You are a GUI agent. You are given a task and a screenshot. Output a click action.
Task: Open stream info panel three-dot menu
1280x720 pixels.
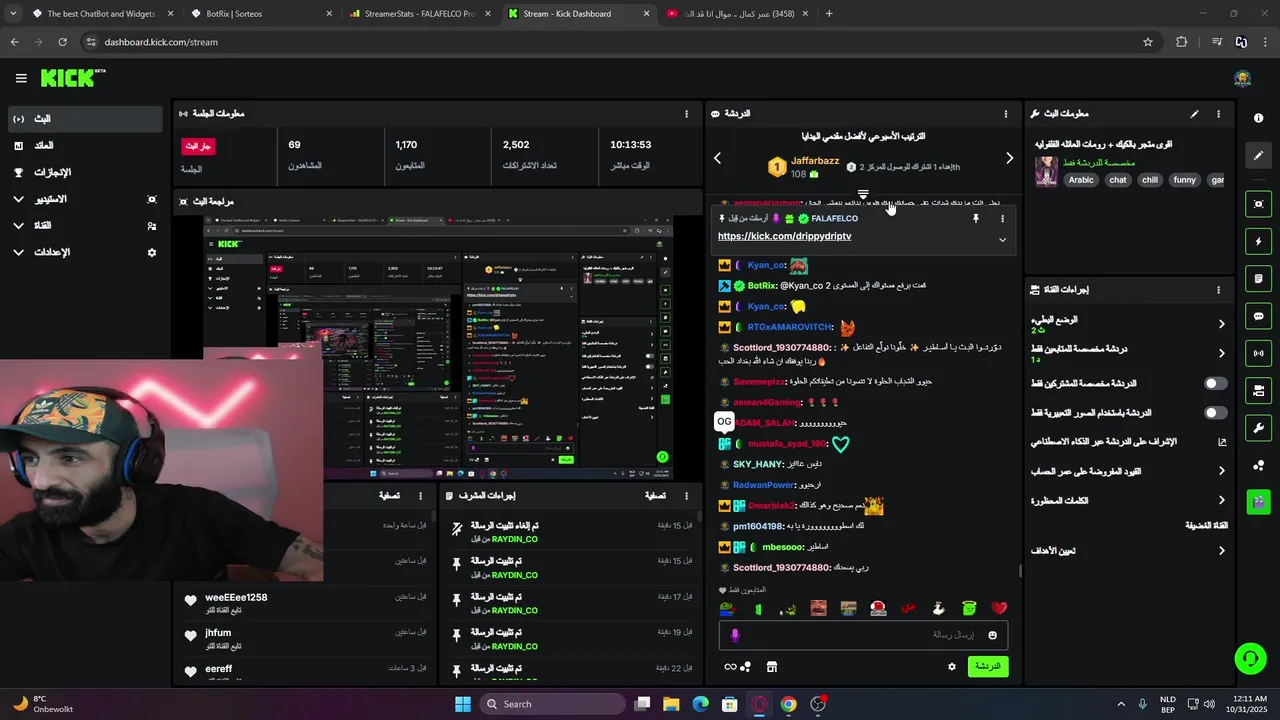(1218, 114)
